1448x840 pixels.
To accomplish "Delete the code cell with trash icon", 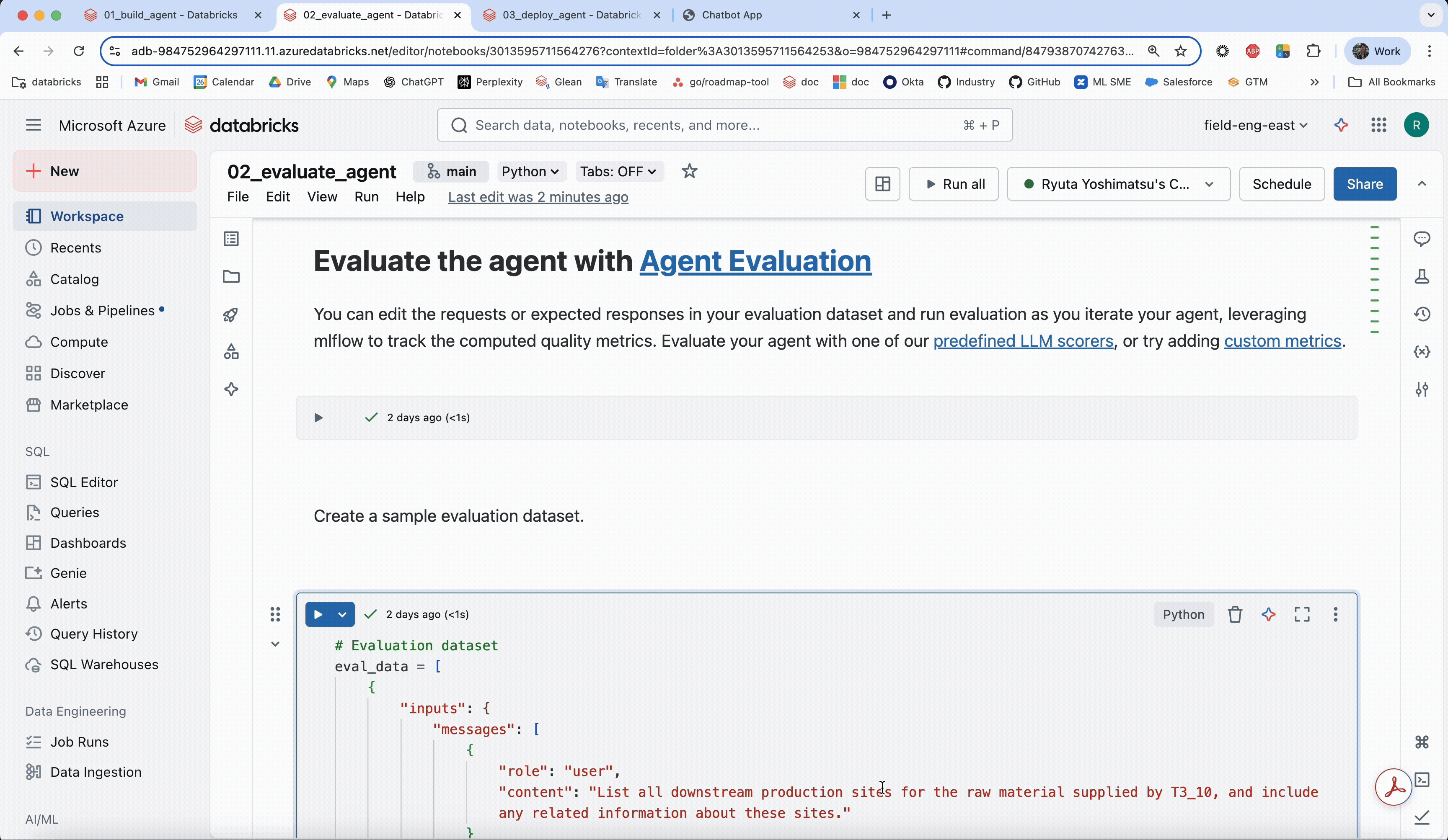I will [x=1235, y=614].
